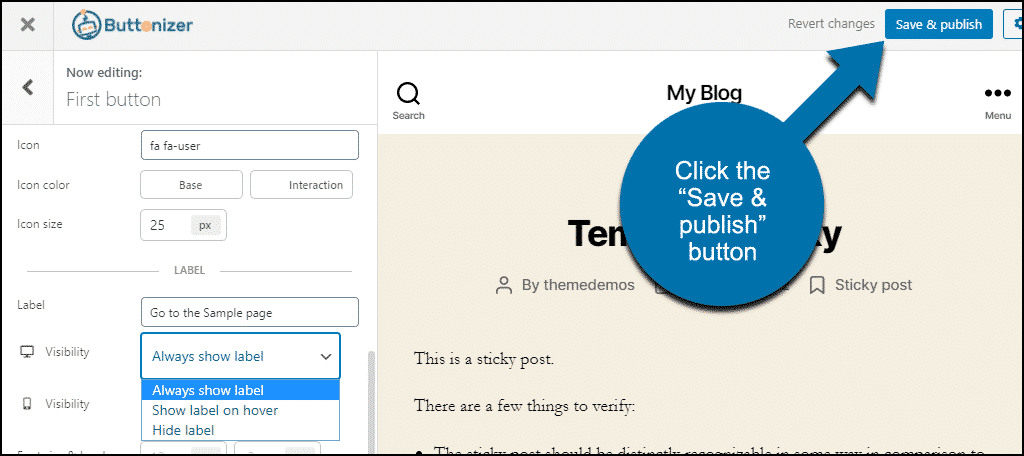Image resolution: width=1024 pixels, height=456 pixels.
Task: Click the Save & publish button
Action: pos(938,25)
